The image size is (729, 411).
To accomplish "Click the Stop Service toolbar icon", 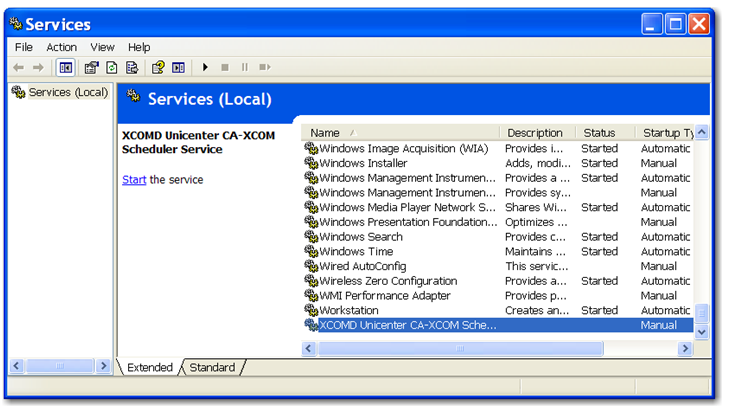I will [x=225, y=67].
